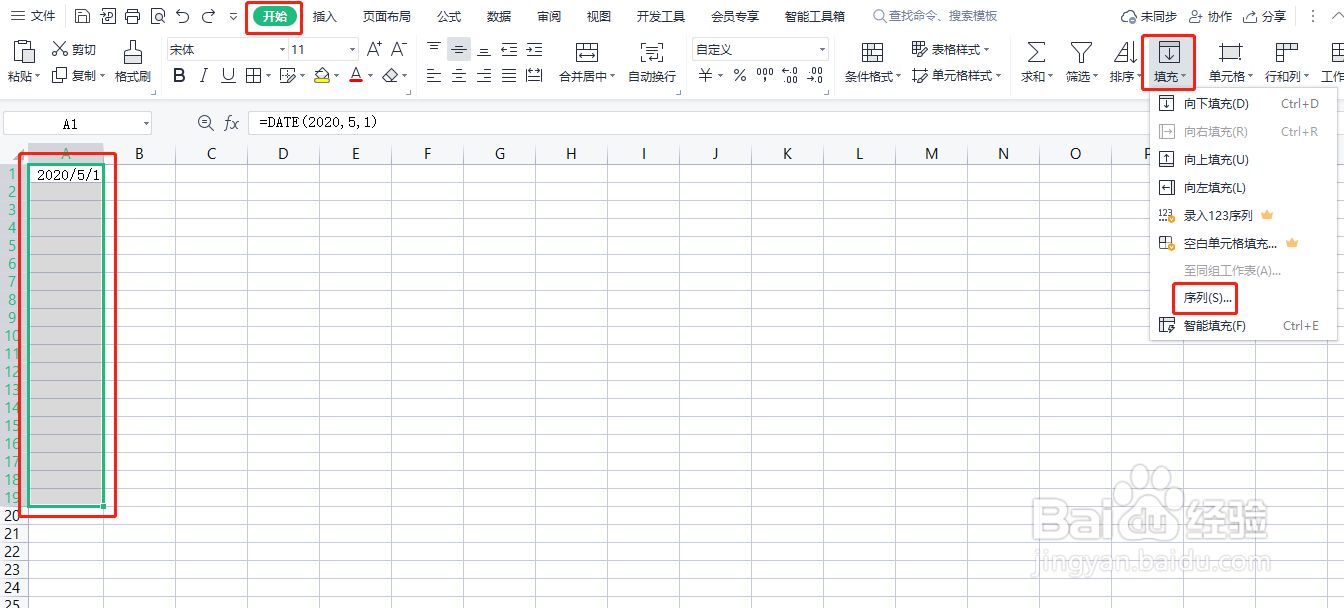The height and width of the screenshot is (608, 1344).
Task: Justify text alignment icon
Action: (x=509, y=75)
